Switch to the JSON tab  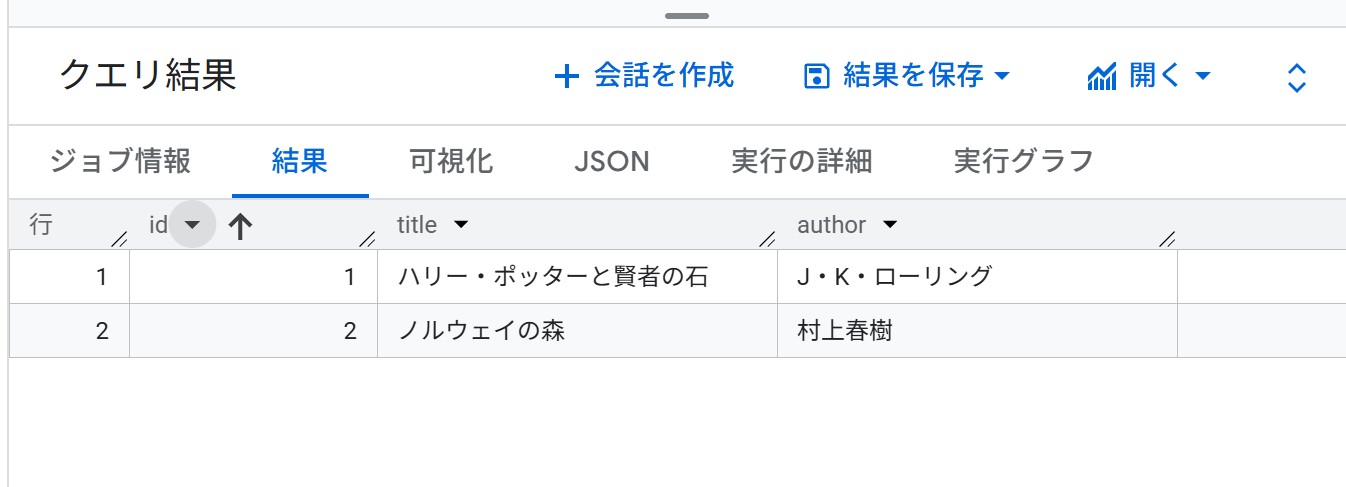pyautogui.click(x=612, y=161)
